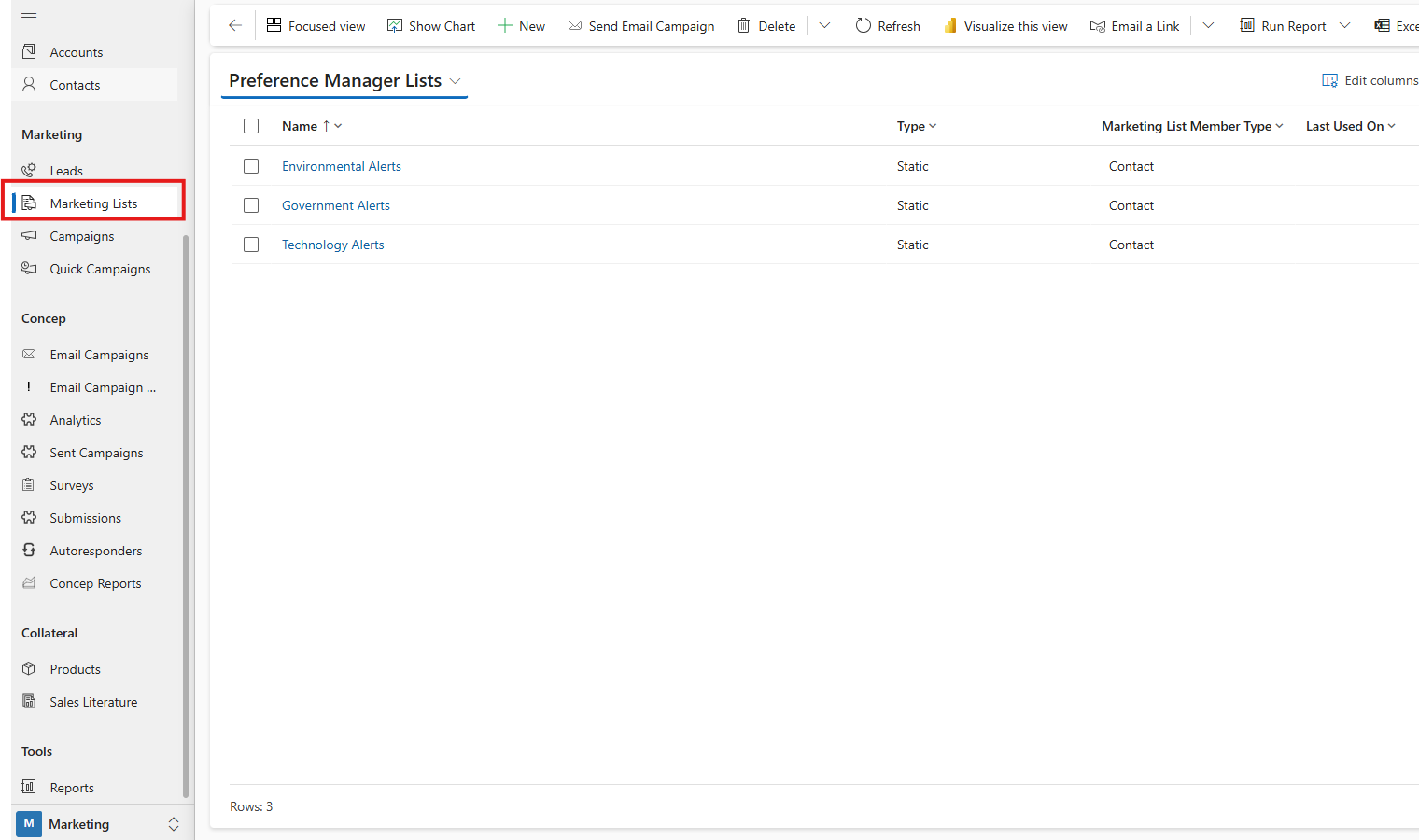
Task: Run Report on marketing lists
Action: click(1284, 25)
